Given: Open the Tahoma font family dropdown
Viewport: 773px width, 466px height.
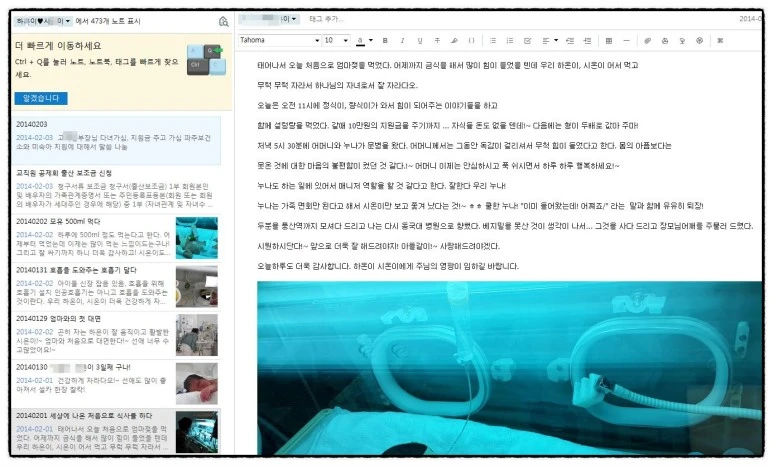Looking at the screenshot, I should (280, 40).
